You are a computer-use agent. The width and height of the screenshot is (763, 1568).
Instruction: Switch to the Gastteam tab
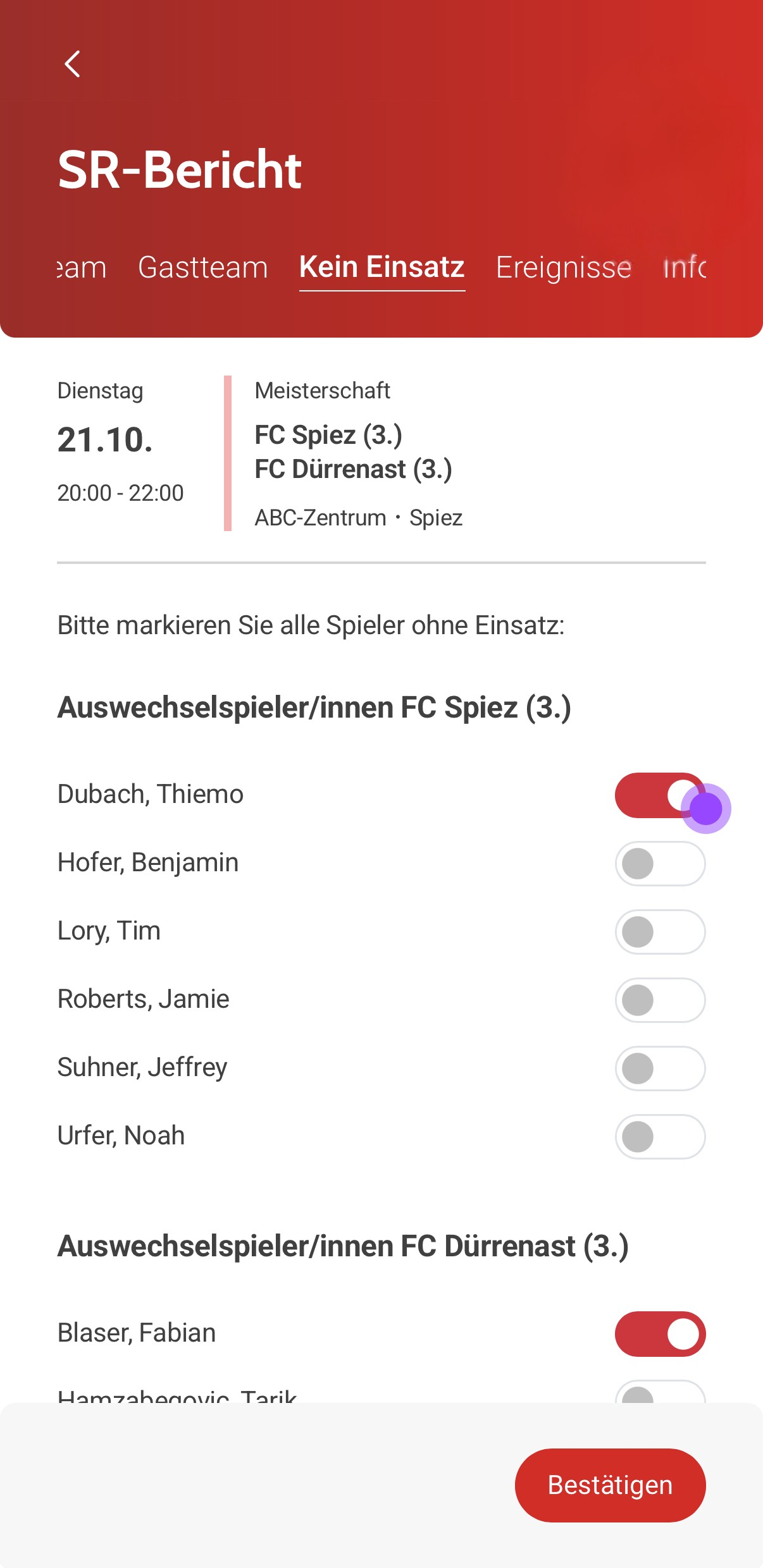pos(203,267)
